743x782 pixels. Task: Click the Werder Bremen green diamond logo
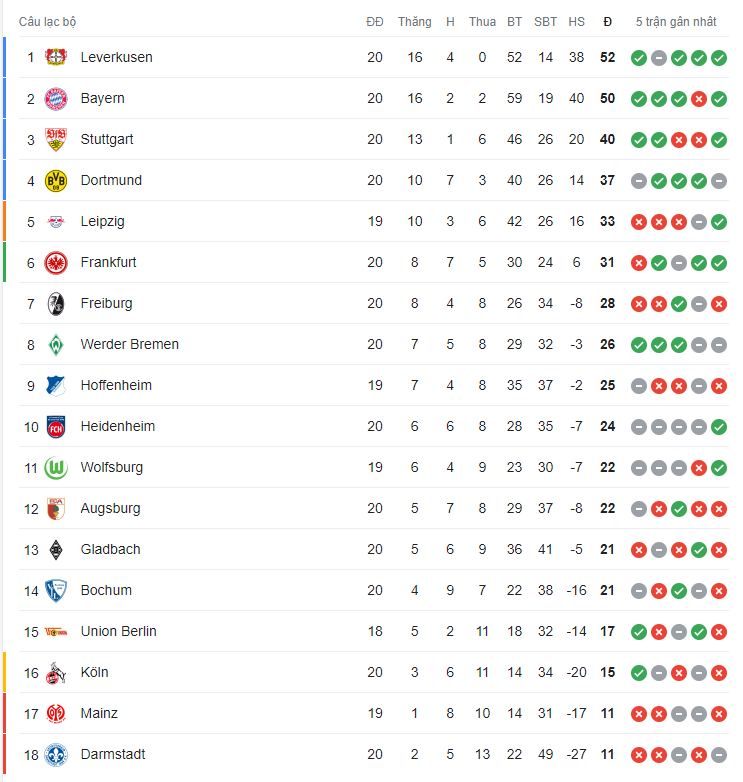pos(56,345)
